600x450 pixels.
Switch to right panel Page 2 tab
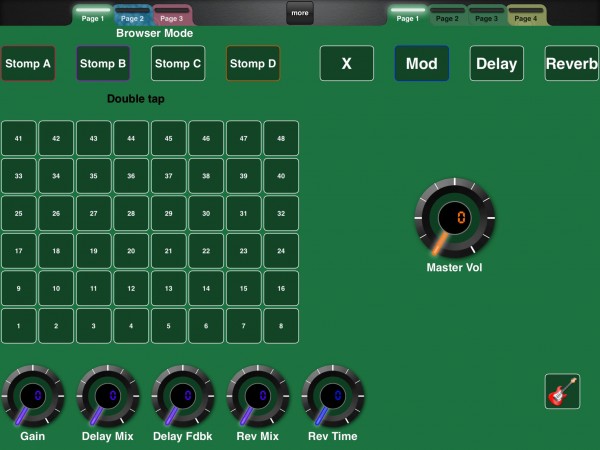tap(447, 15)
